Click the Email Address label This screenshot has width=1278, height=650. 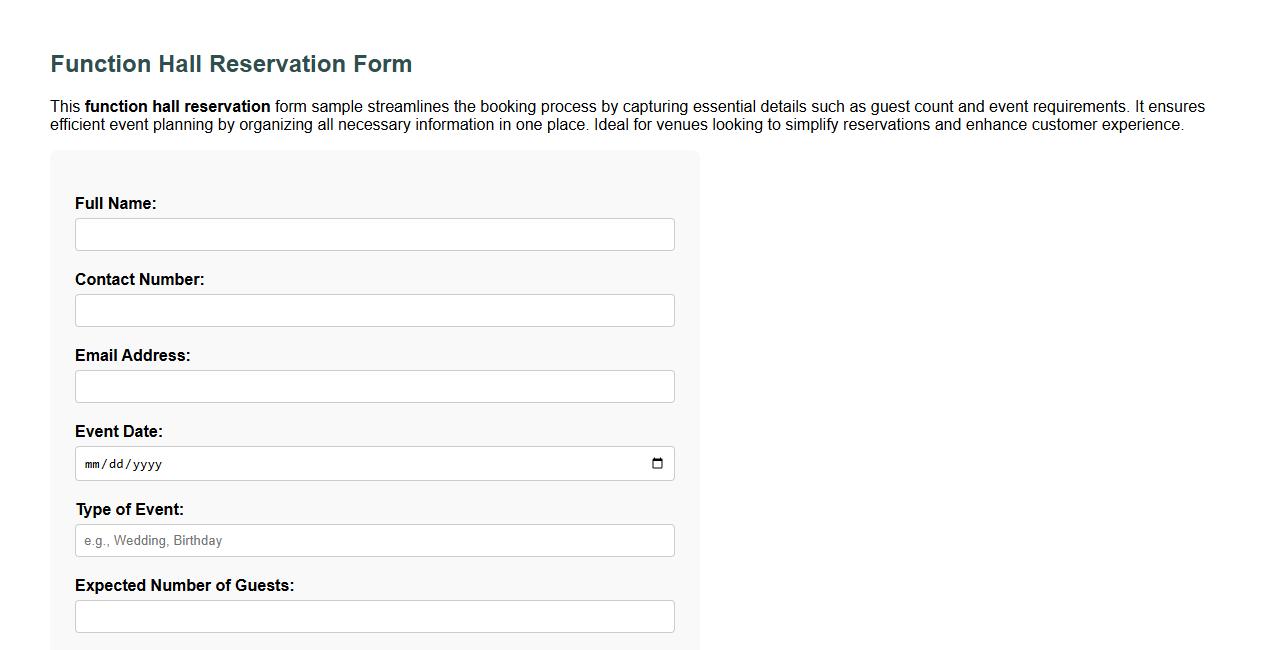pos(132,355)
